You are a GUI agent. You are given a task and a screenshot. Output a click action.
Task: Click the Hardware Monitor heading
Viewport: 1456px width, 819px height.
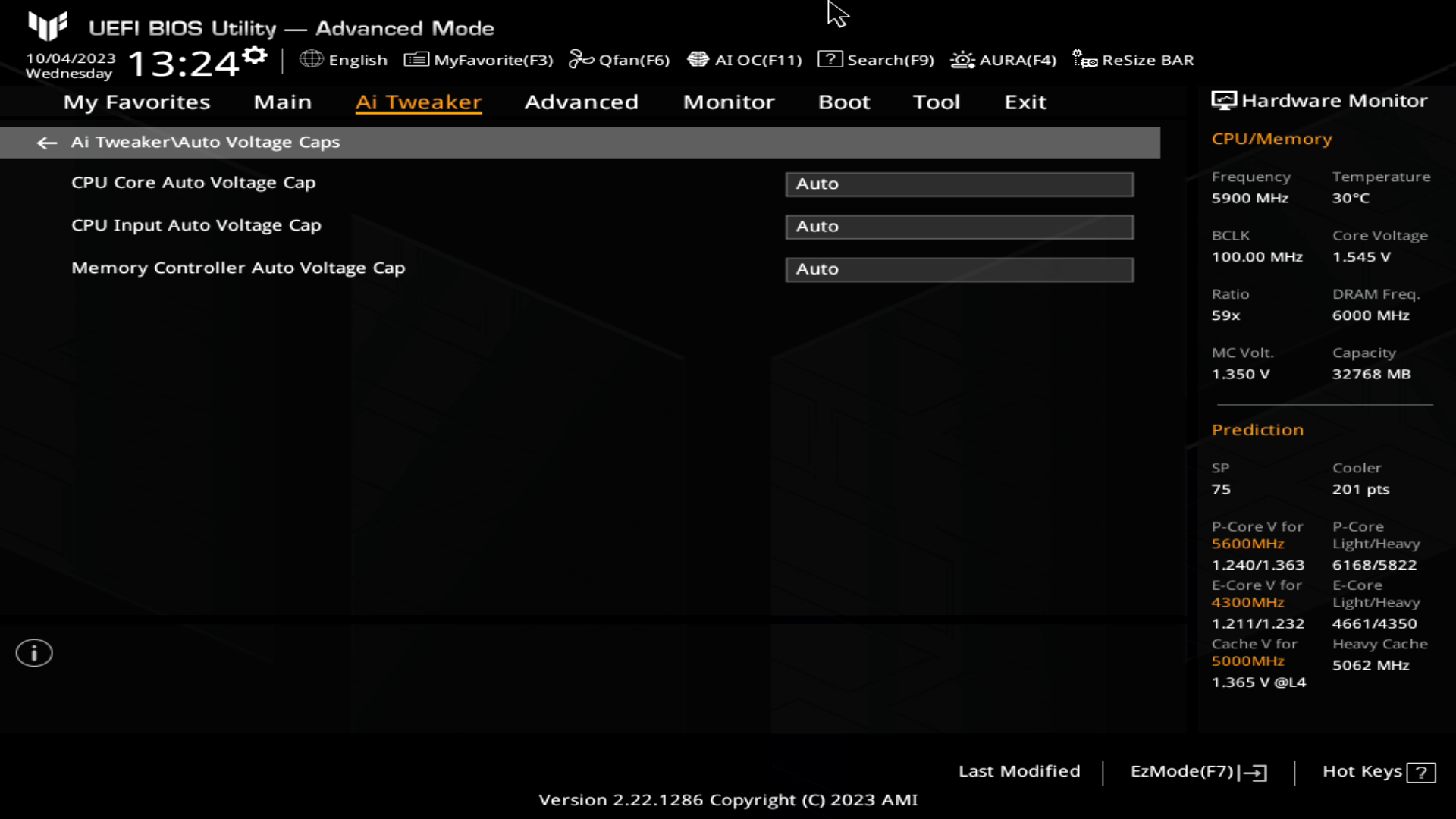click(x=1334, y=101)
